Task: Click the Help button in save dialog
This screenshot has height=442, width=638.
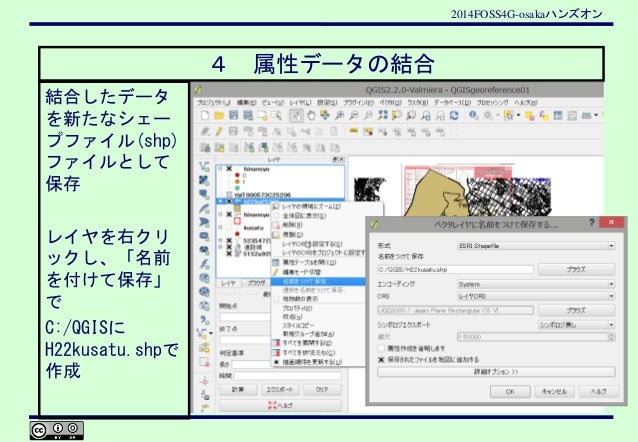Action: pos(599,392)
